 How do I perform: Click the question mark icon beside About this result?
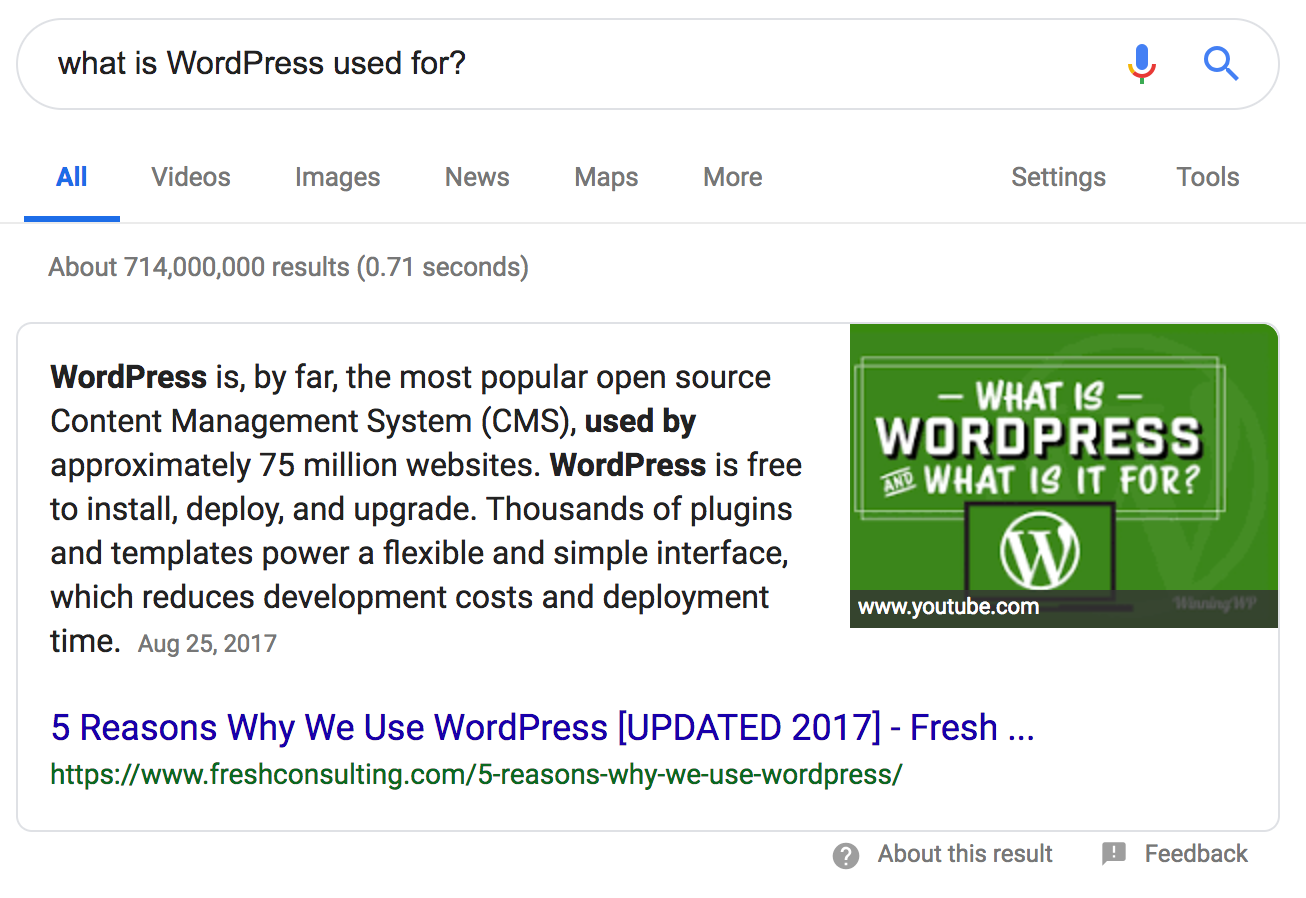tap(846, 855)
